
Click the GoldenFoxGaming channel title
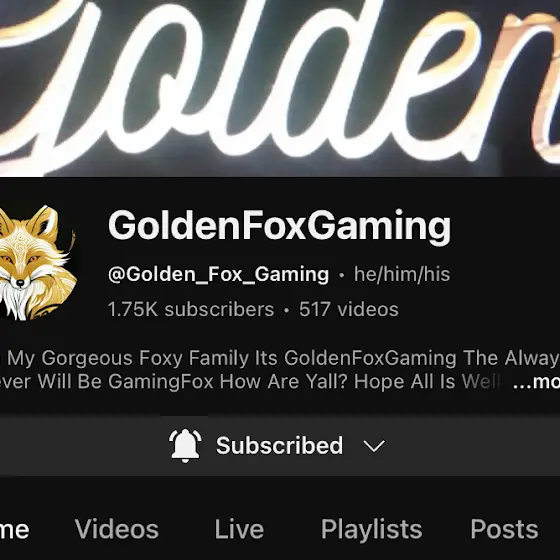pyautogui.click(x=279, y=226)
